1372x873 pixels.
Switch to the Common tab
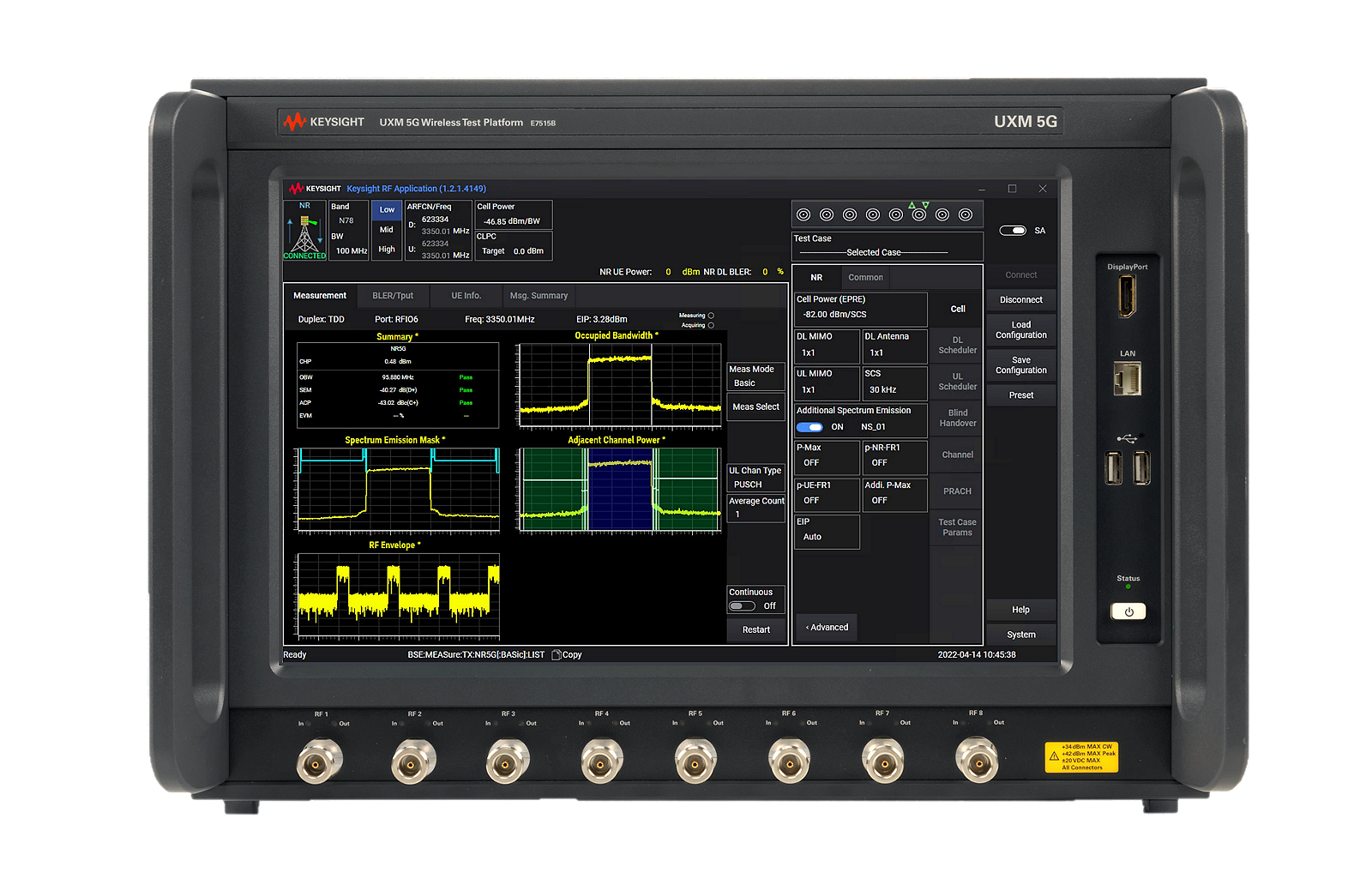coord(865,278)
